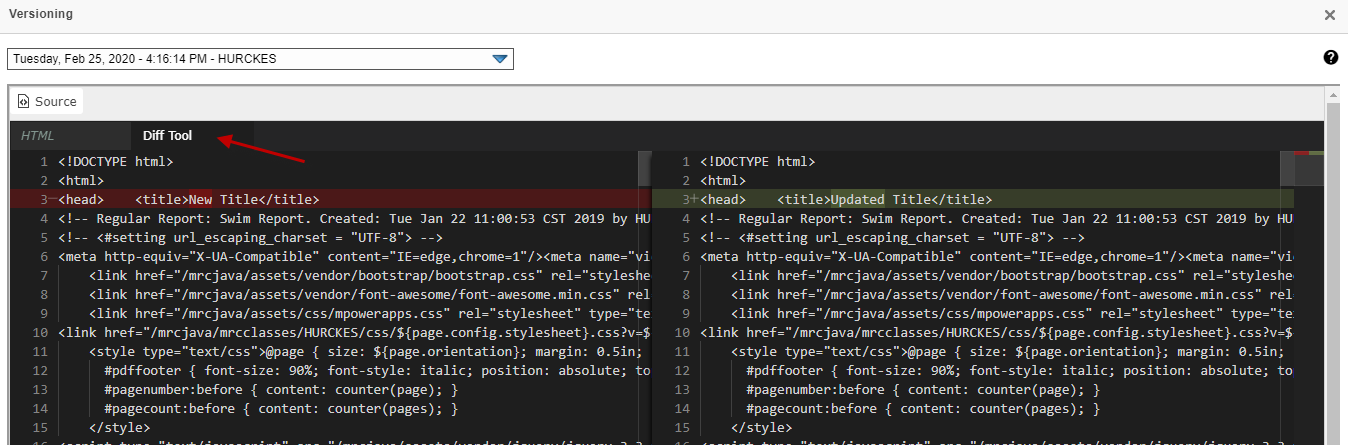Click the help question mark icon

pos(1330,58)
